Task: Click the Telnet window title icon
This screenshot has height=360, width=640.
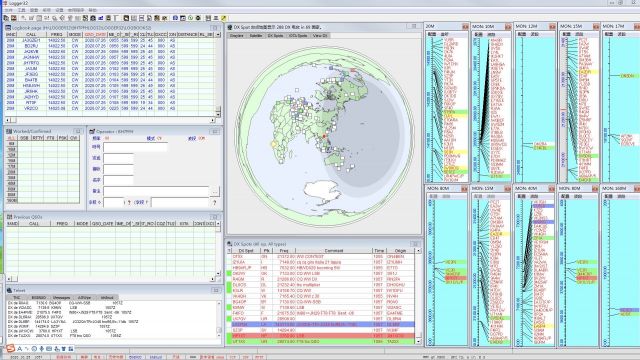Action: (9, 290)
